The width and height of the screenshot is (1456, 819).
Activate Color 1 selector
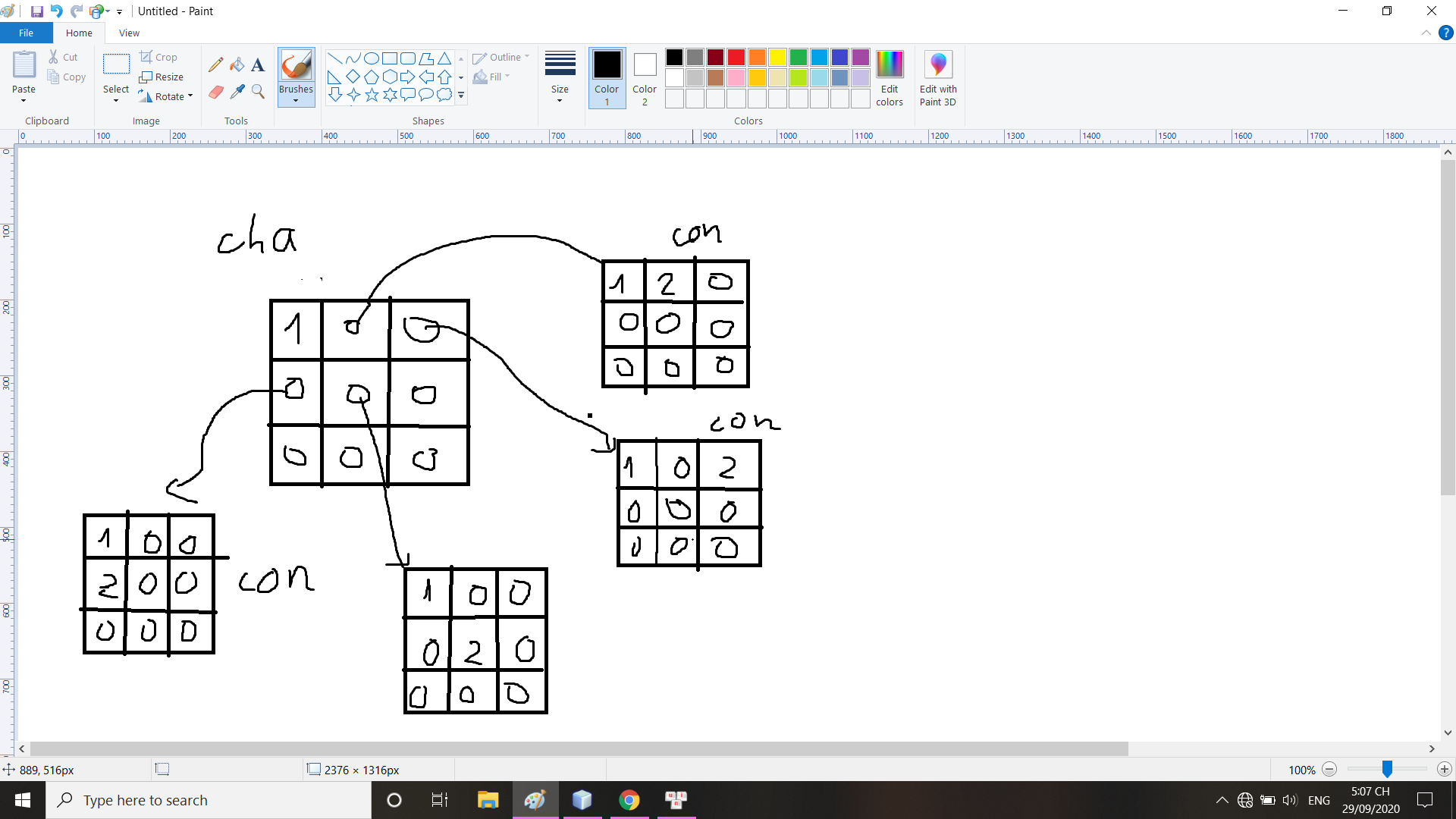tap(607, 77)
